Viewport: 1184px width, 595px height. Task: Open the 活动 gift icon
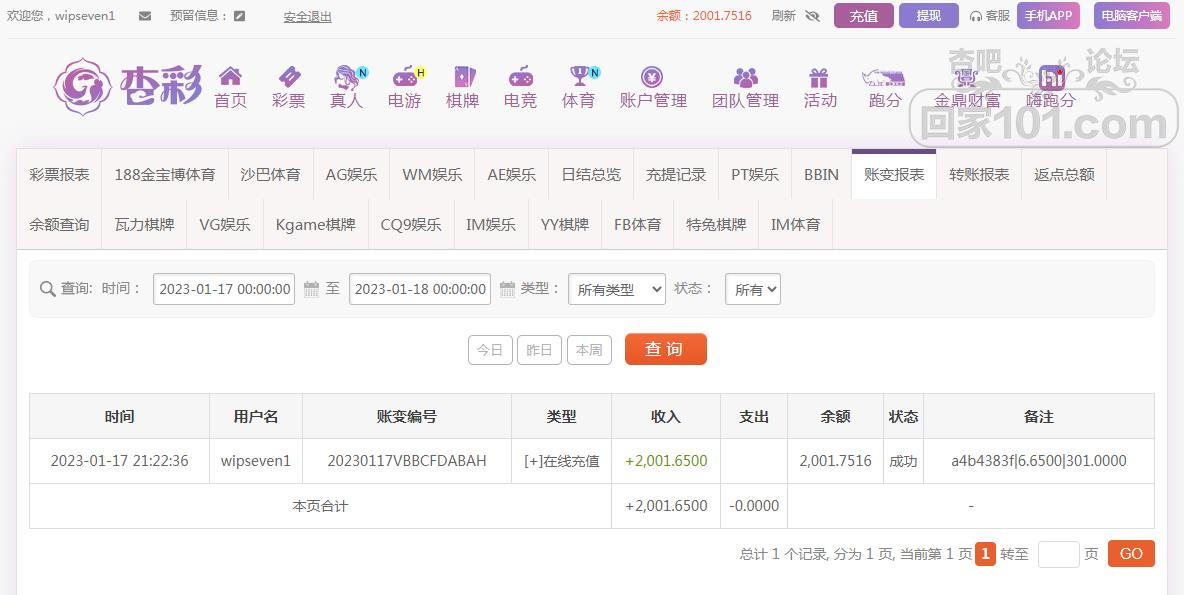819,77
